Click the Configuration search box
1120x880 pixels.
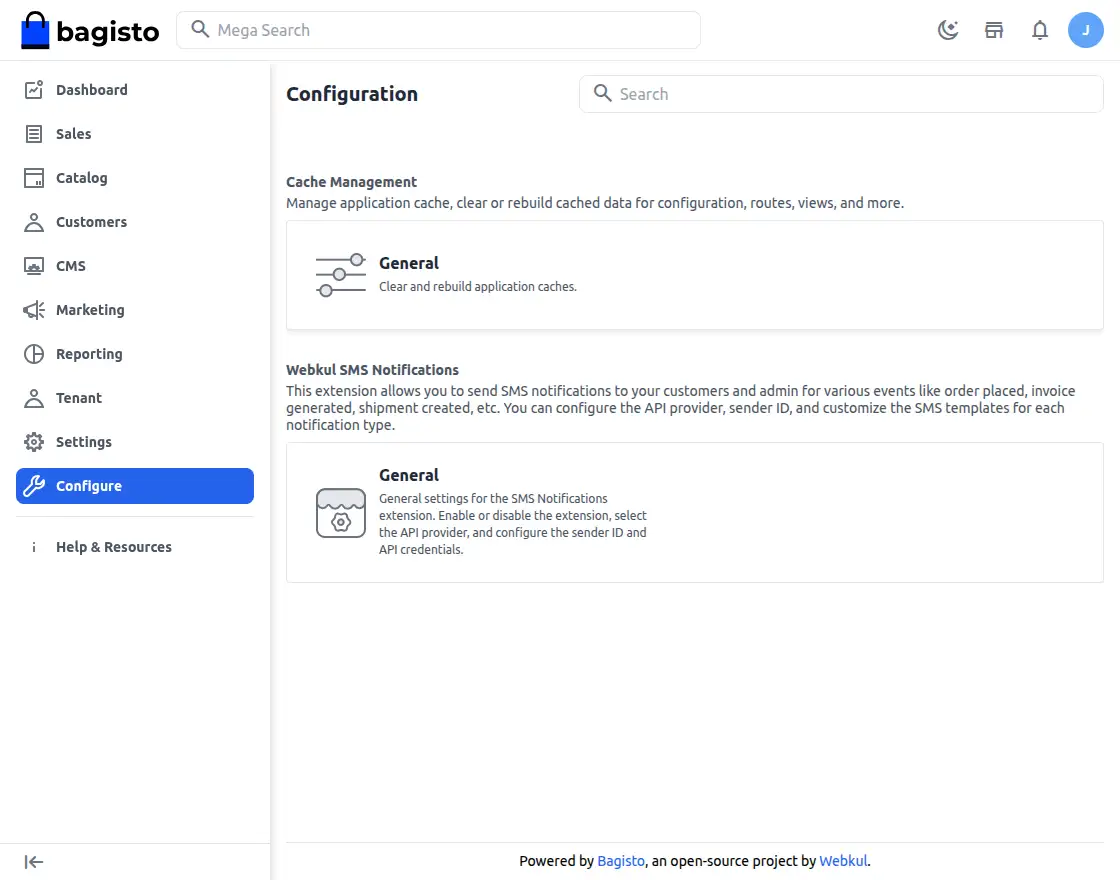841,94
